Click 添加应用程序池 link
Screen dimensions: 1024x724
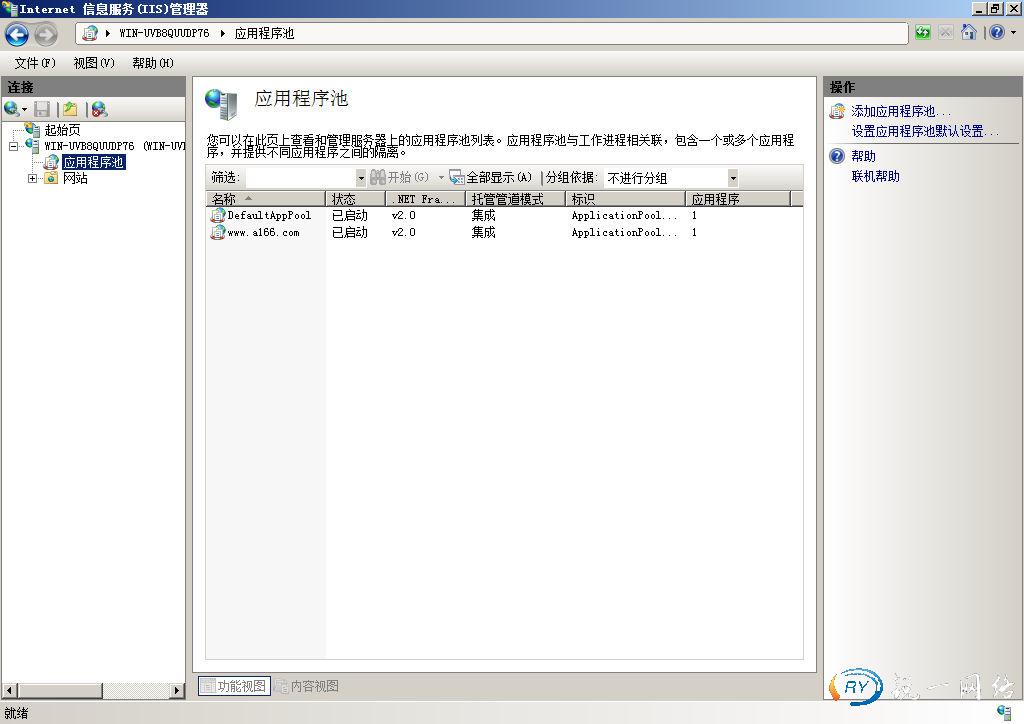pos(900,112)
